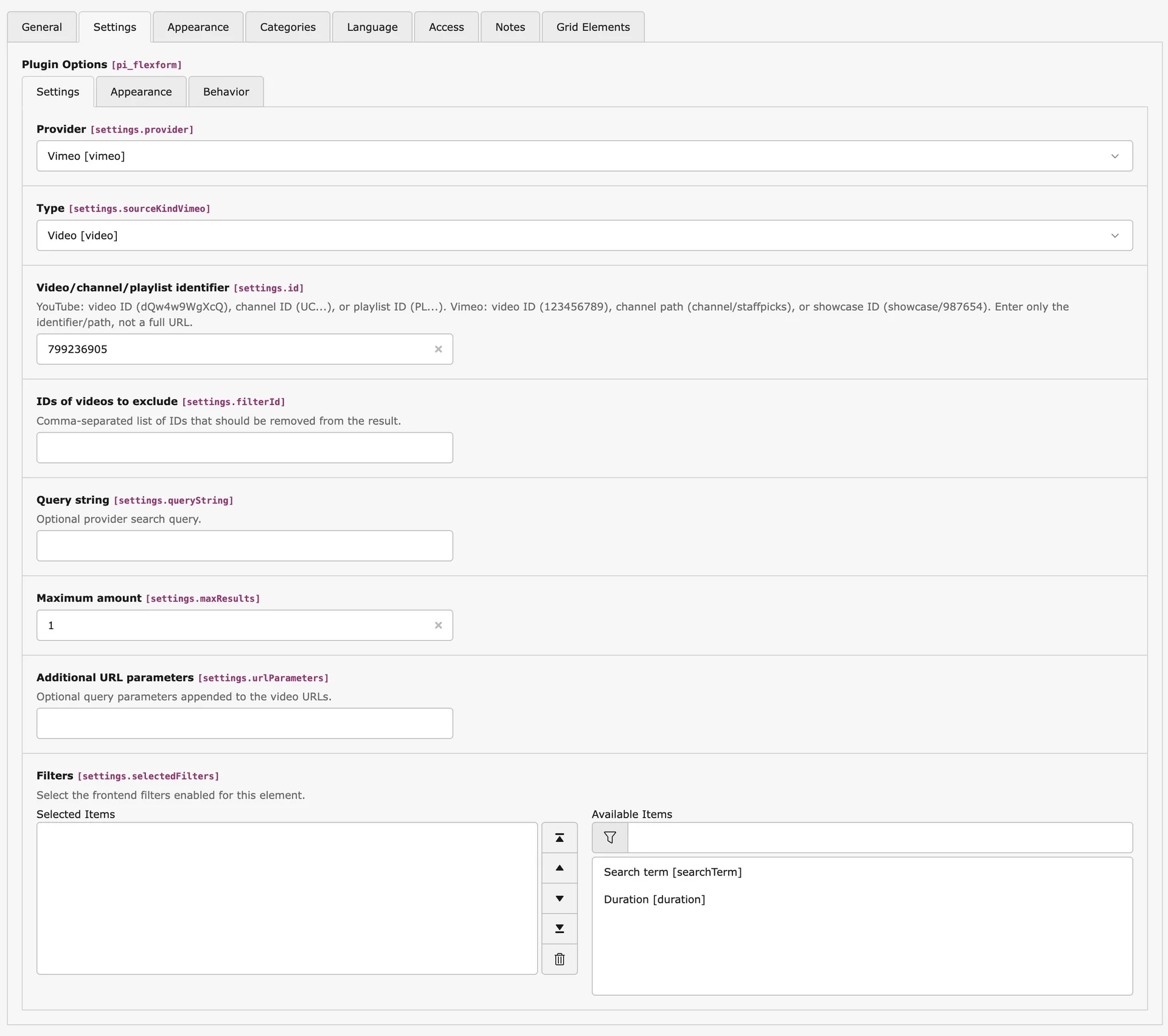Open the Language tab
The height and width of the screenshot is (1036, 1168).
tap(372, 27)
